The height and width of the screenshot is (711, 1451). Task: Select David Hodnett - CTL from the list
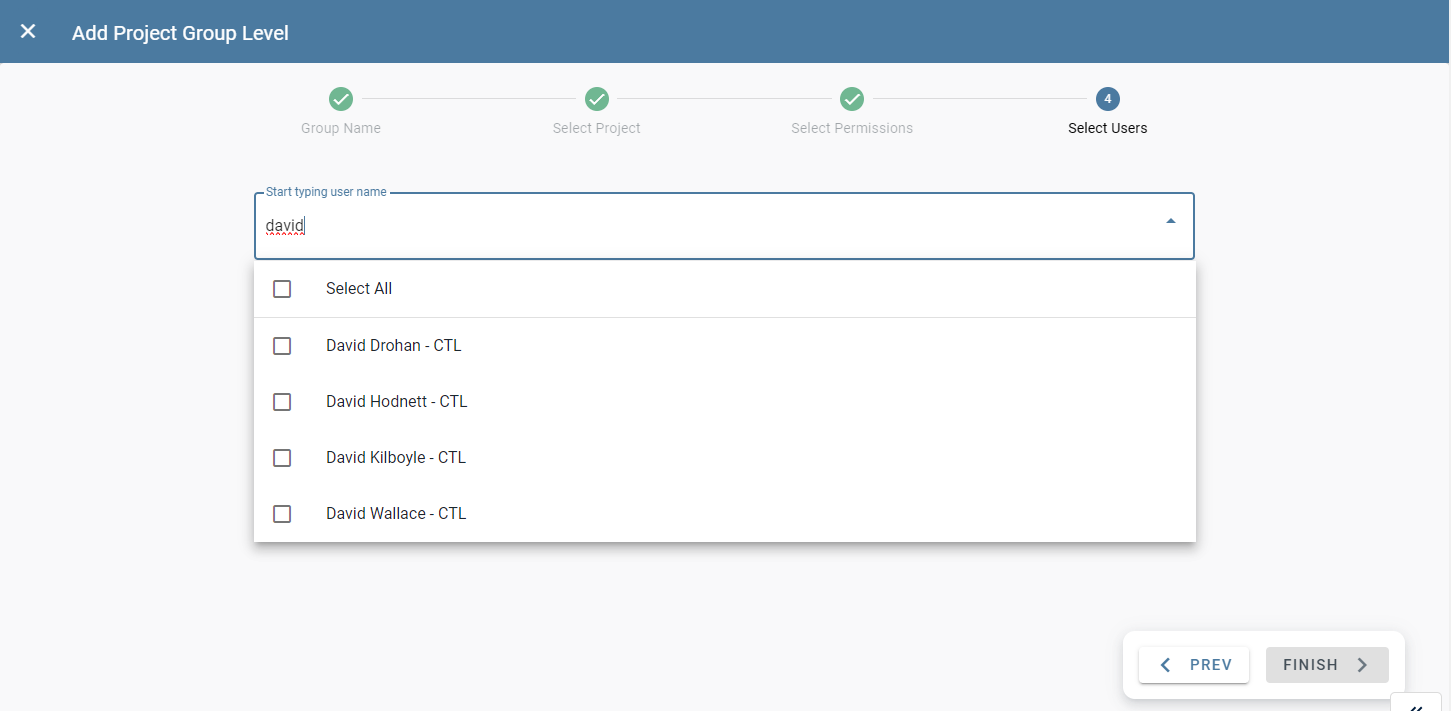[396, 401]
